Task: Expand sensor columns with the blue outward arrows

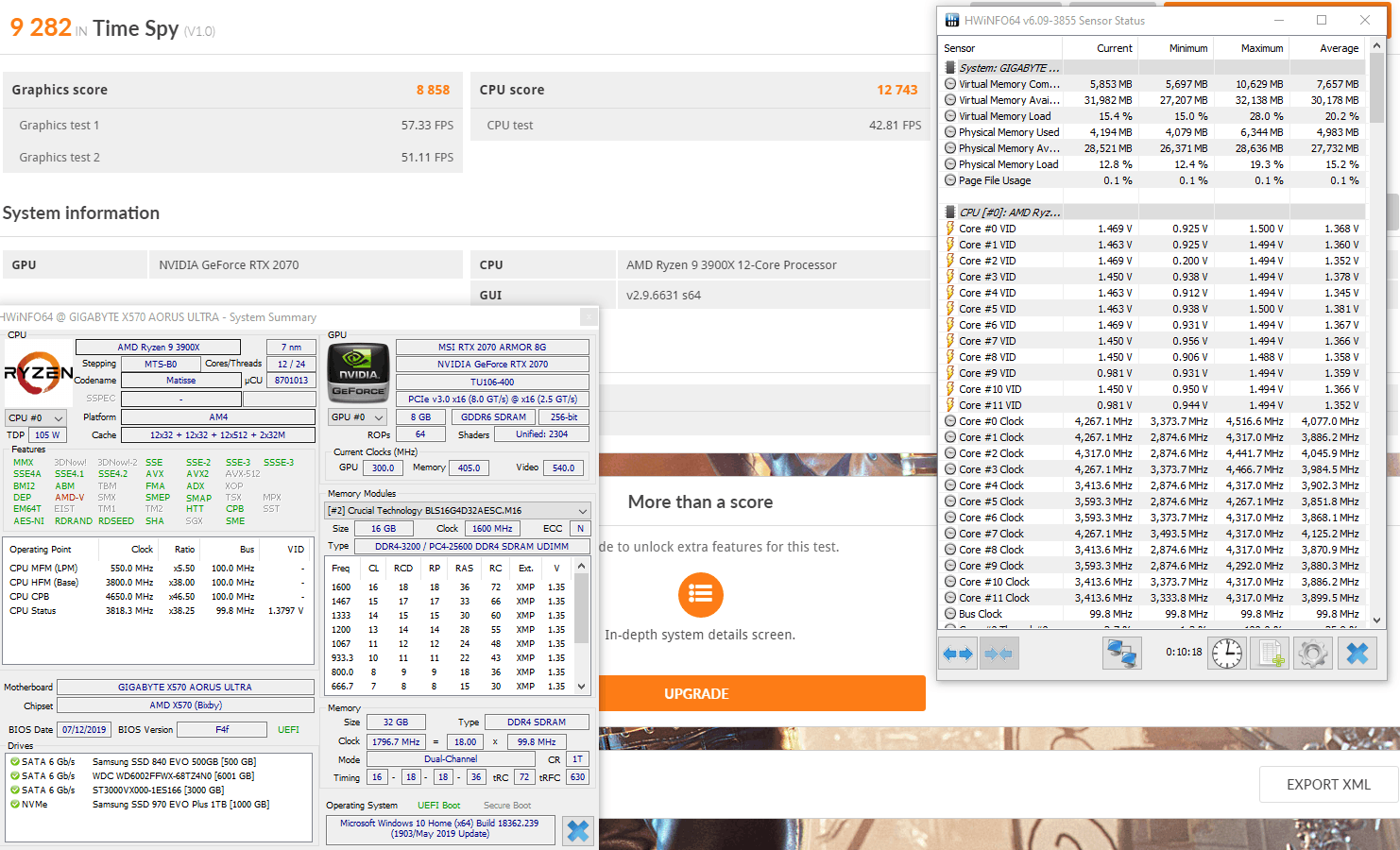Action: [x=958, y=654]
